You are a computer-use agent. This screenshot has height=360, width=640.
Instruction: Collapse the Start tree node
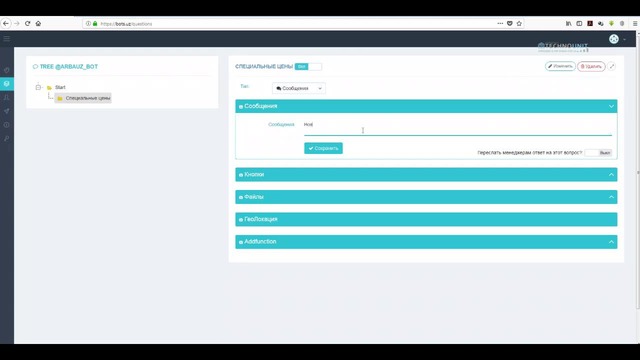click(38, 87)
